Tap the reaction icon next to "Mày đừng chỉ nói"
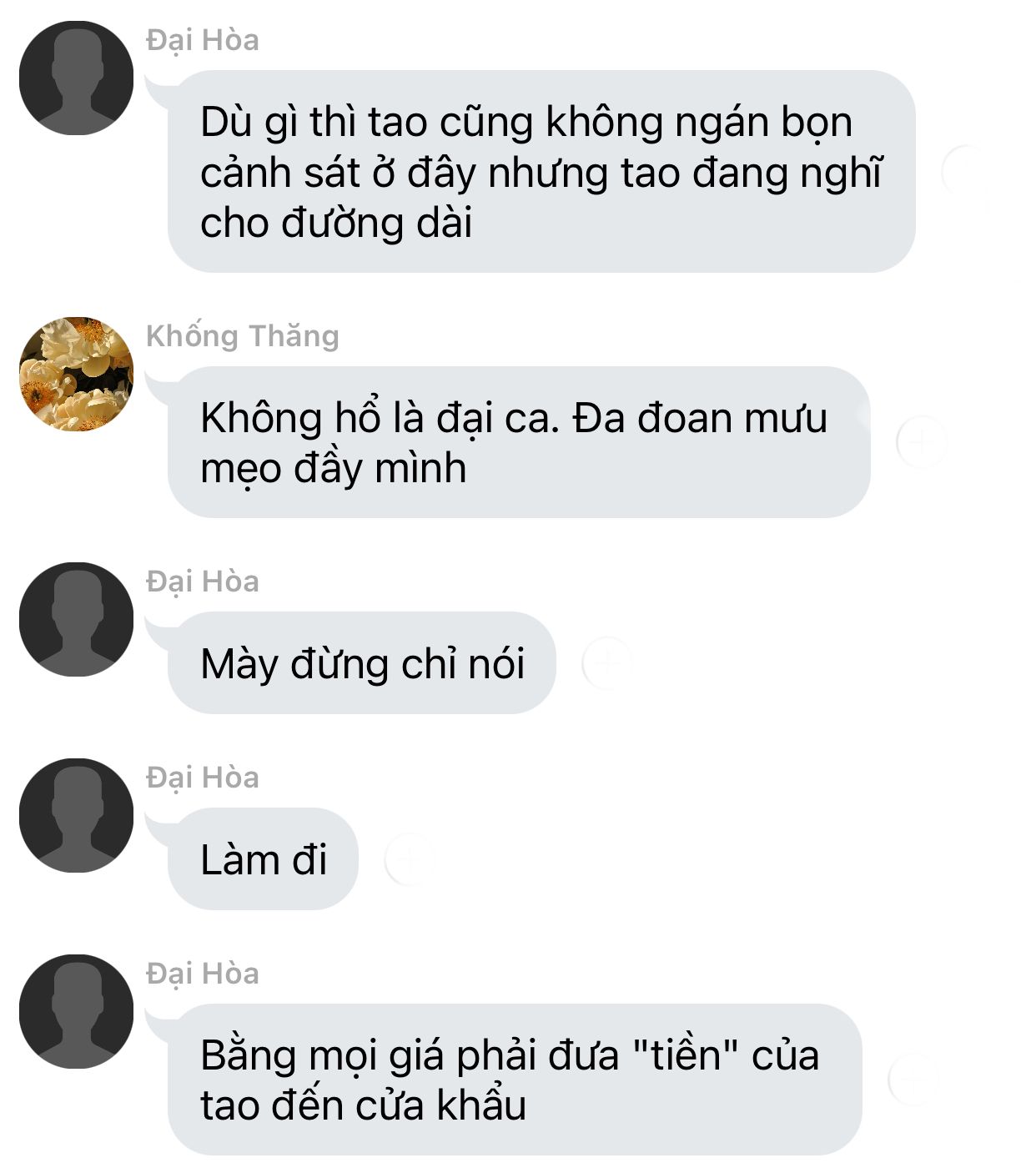Image resolution: width=1036 pixels, height=1173 pixels. coord(606,663)
